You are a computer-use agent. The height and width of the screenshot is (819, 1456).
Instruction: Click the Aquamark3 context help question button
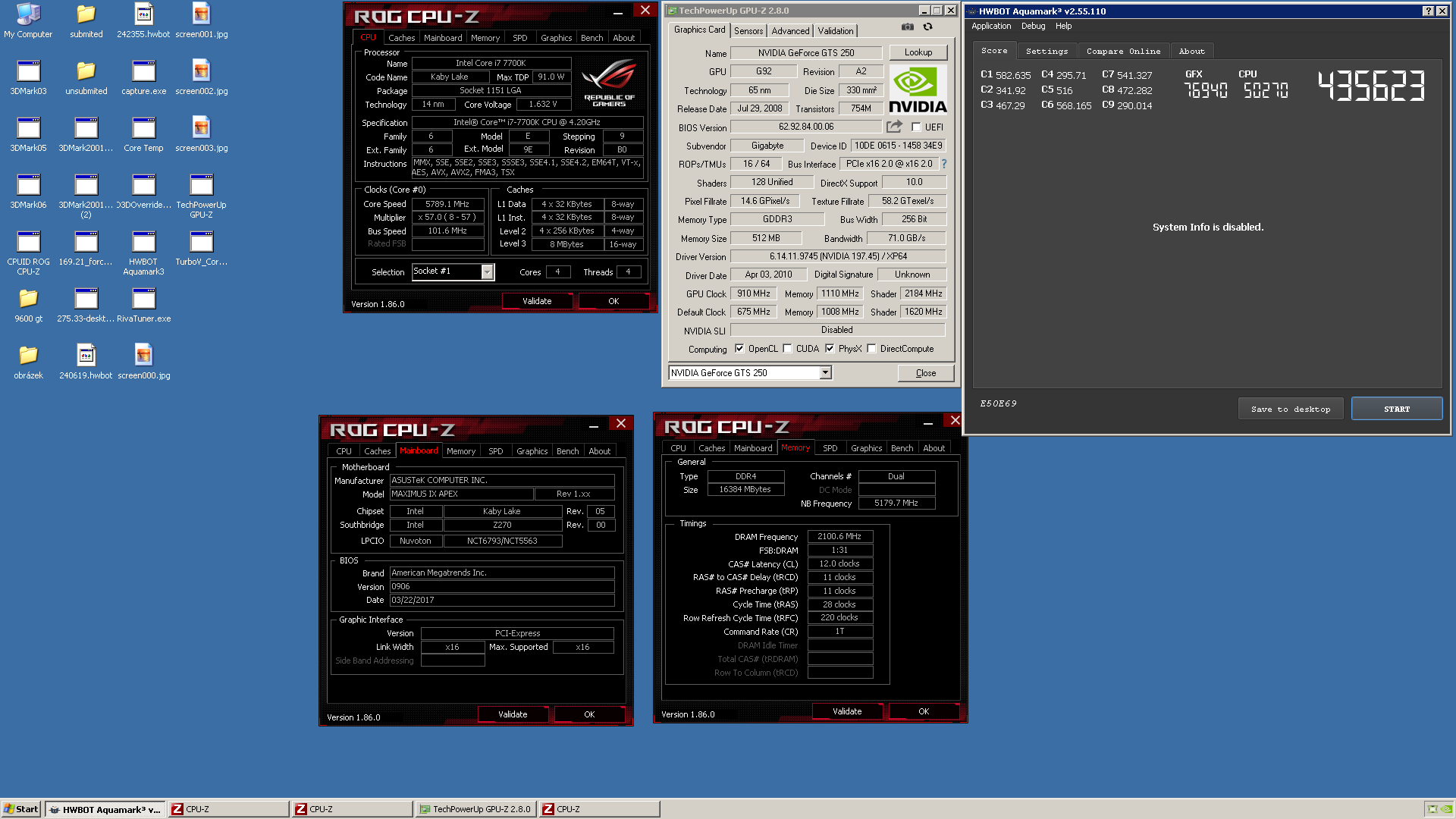[x=1428, y=11]
